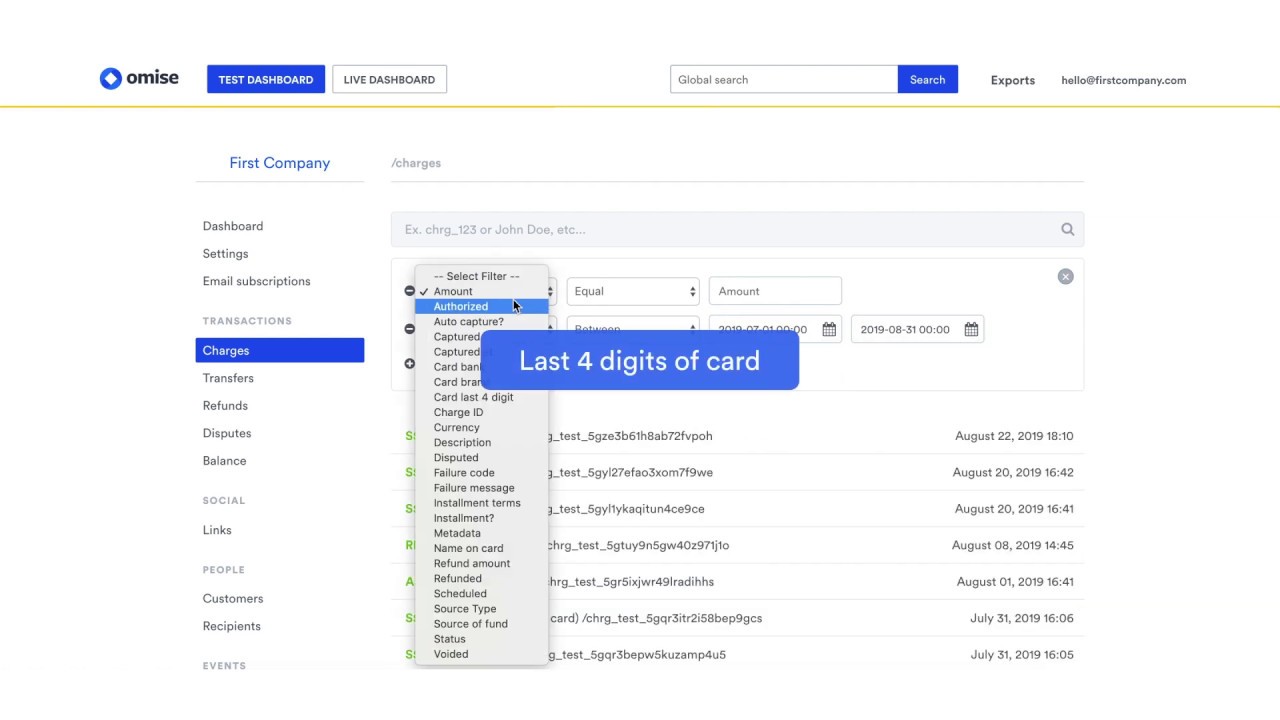The width and height of the screenshot is (1280, 720).
Task: Pick Scheduled filter option
Action: coord(482,593)
